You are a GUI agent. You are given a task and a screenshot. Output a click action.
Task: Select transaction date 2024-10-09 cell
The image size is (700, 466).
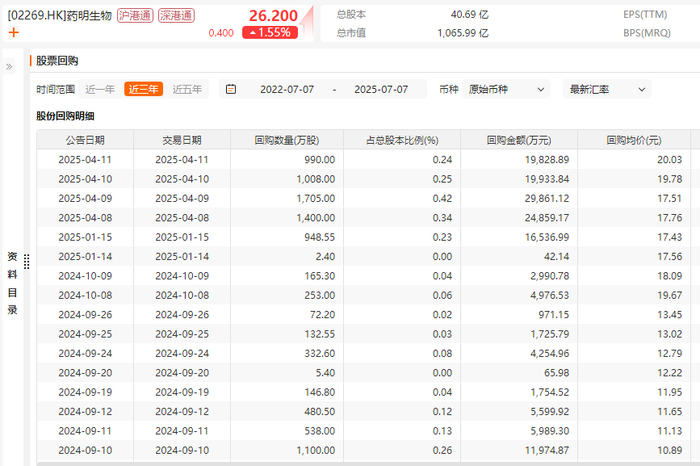pos(182,276)
